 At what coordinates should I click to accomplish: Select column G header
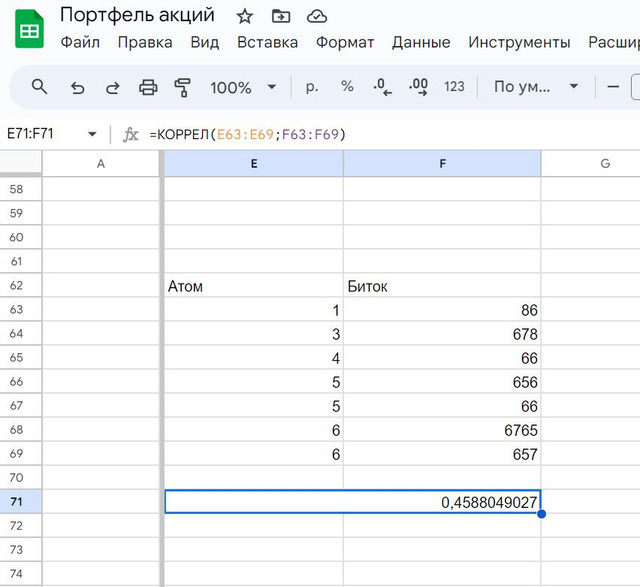coord(605,164)
